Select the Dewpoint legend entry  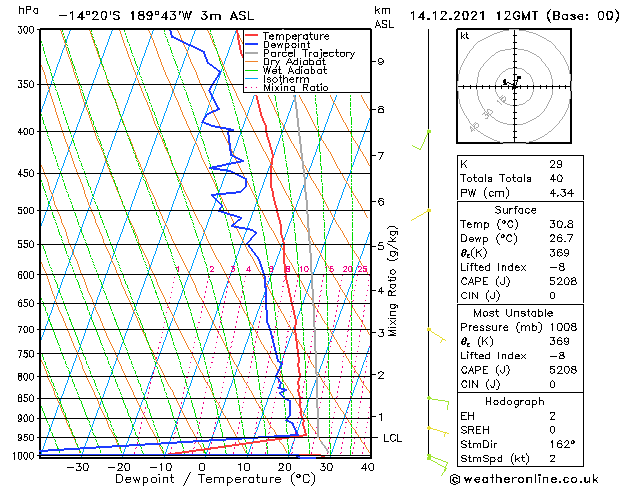(x=289, y=45)
